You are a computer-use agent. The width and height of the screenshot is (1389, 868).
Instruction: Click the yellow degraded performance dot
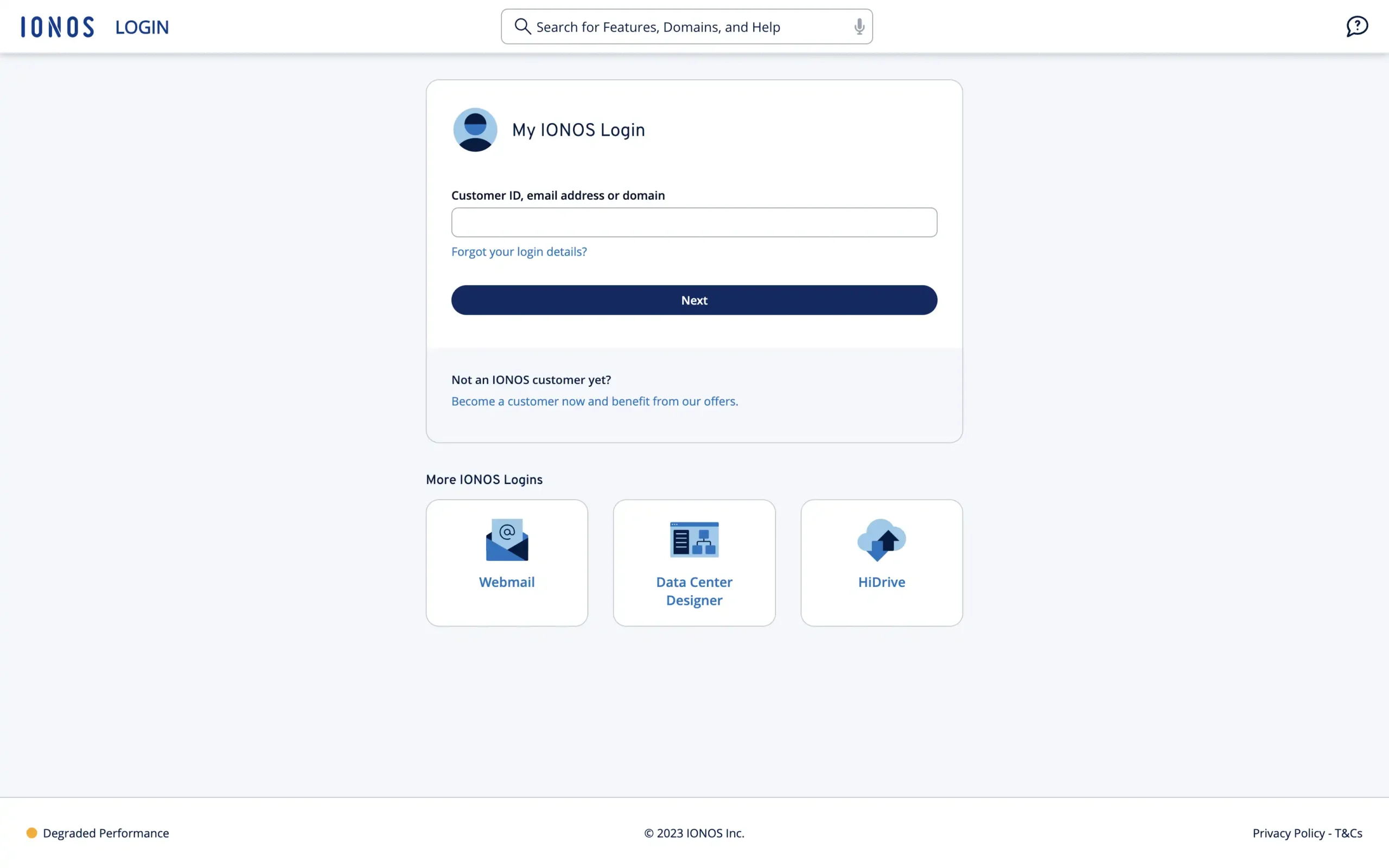pyautogui.click(x=31, y=832)
